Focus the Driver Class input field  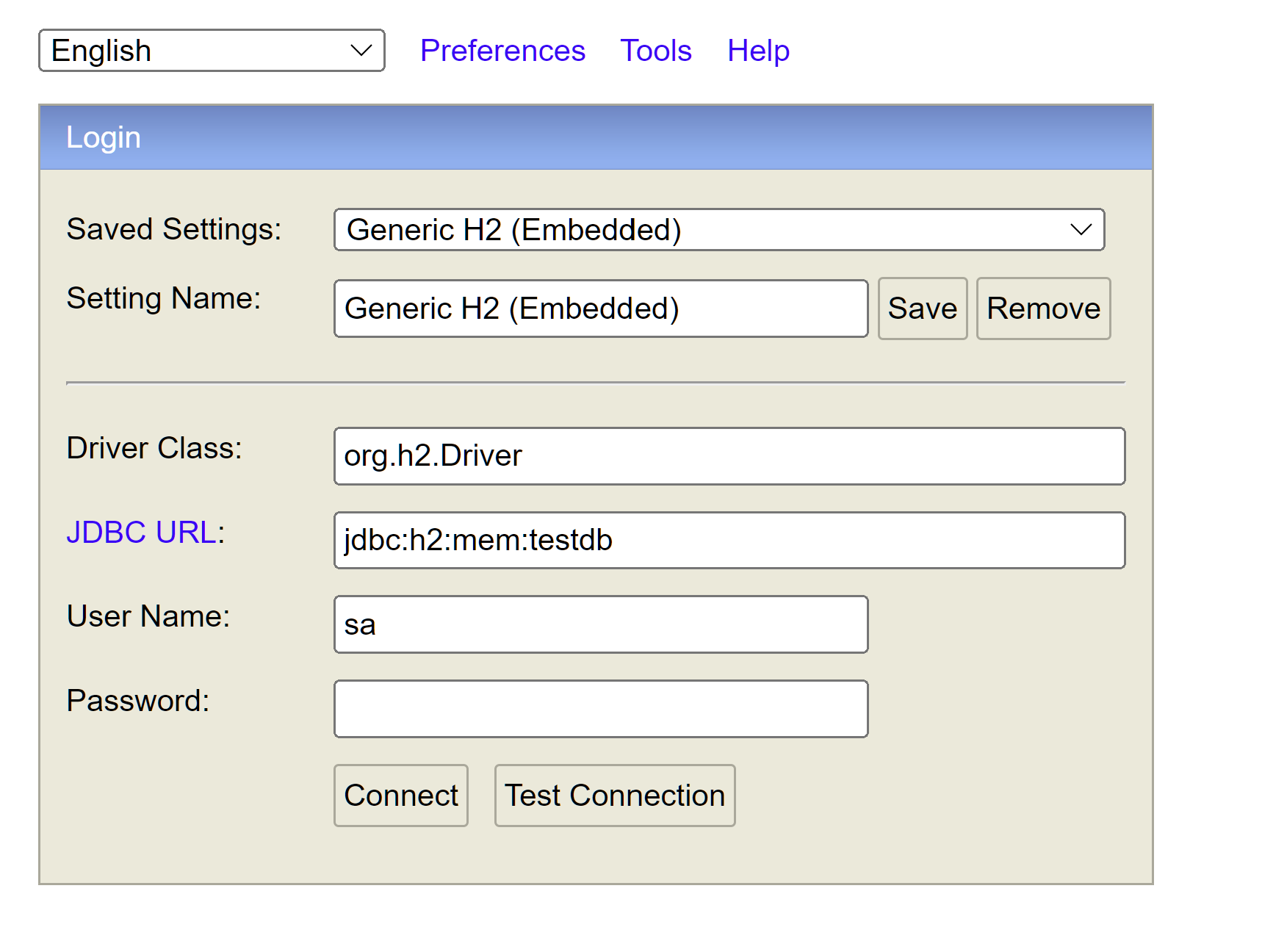pos(729,456)
